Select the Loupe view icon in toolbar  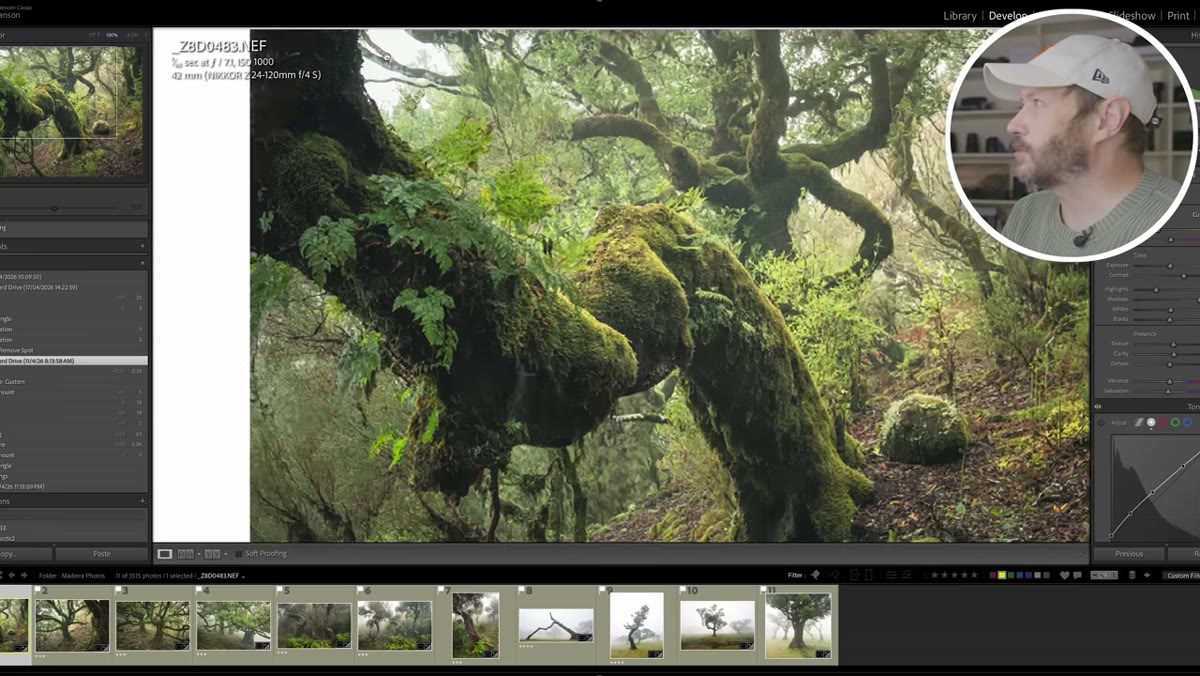165,553
